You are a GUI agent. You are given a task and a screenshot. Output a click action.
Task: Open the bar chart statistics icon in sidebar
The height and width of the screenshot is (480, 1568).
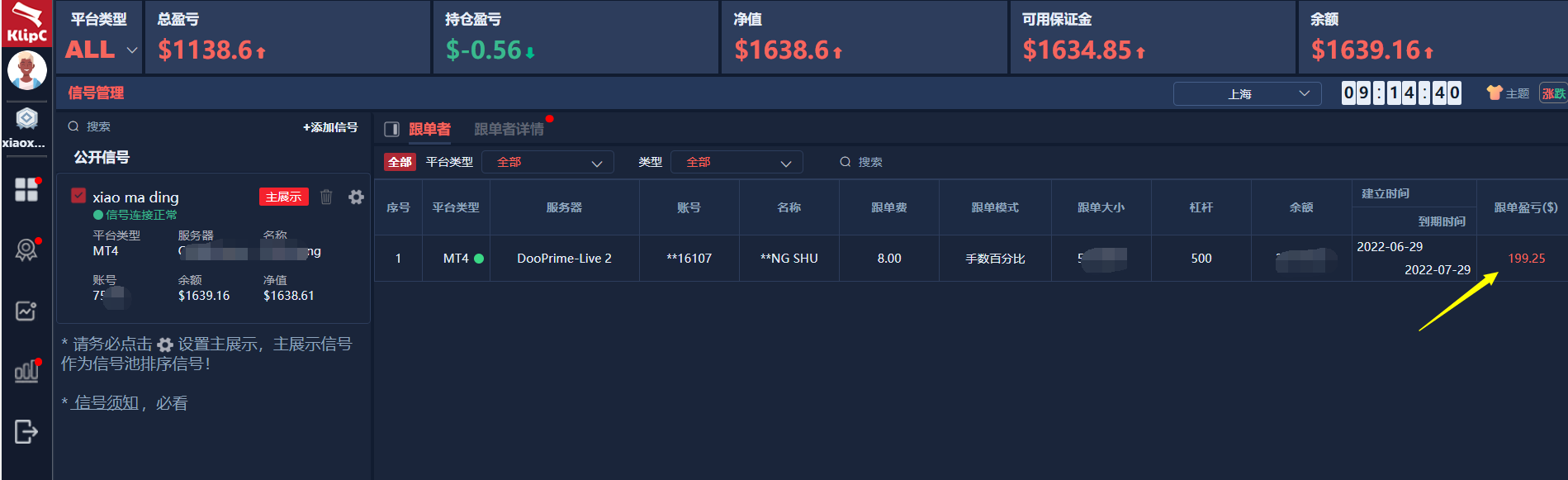(x=26, y=371)
